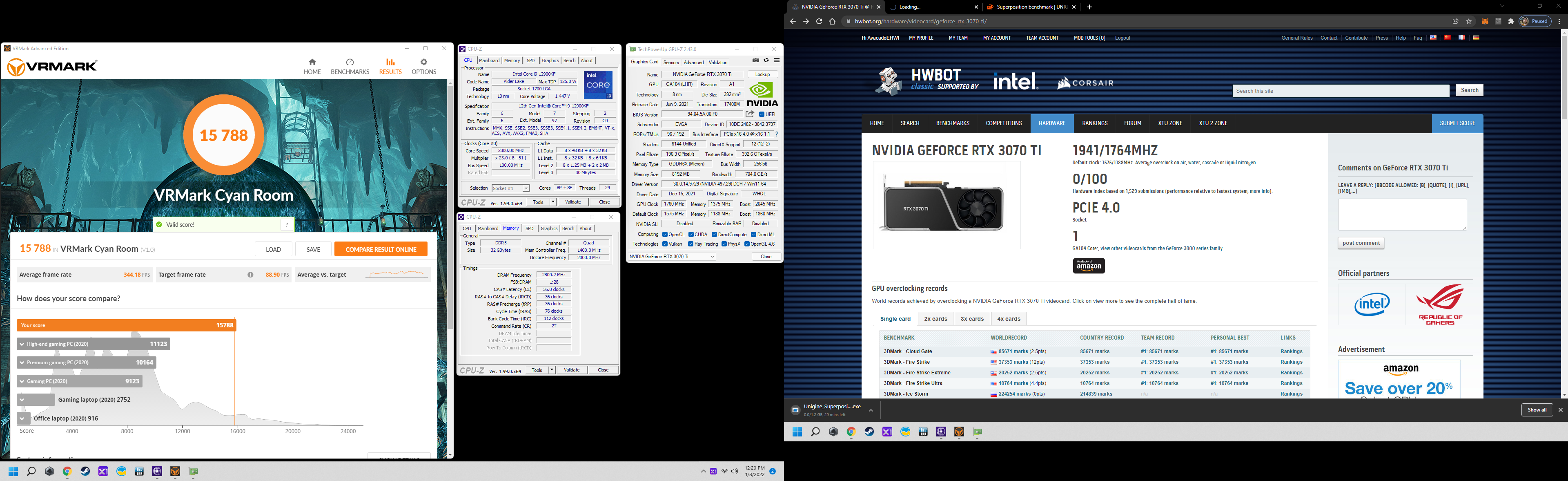This screenshot has height=481, width=1568.
Task: Open Steam from left taskbar
Action: click(x=85, y=471)
